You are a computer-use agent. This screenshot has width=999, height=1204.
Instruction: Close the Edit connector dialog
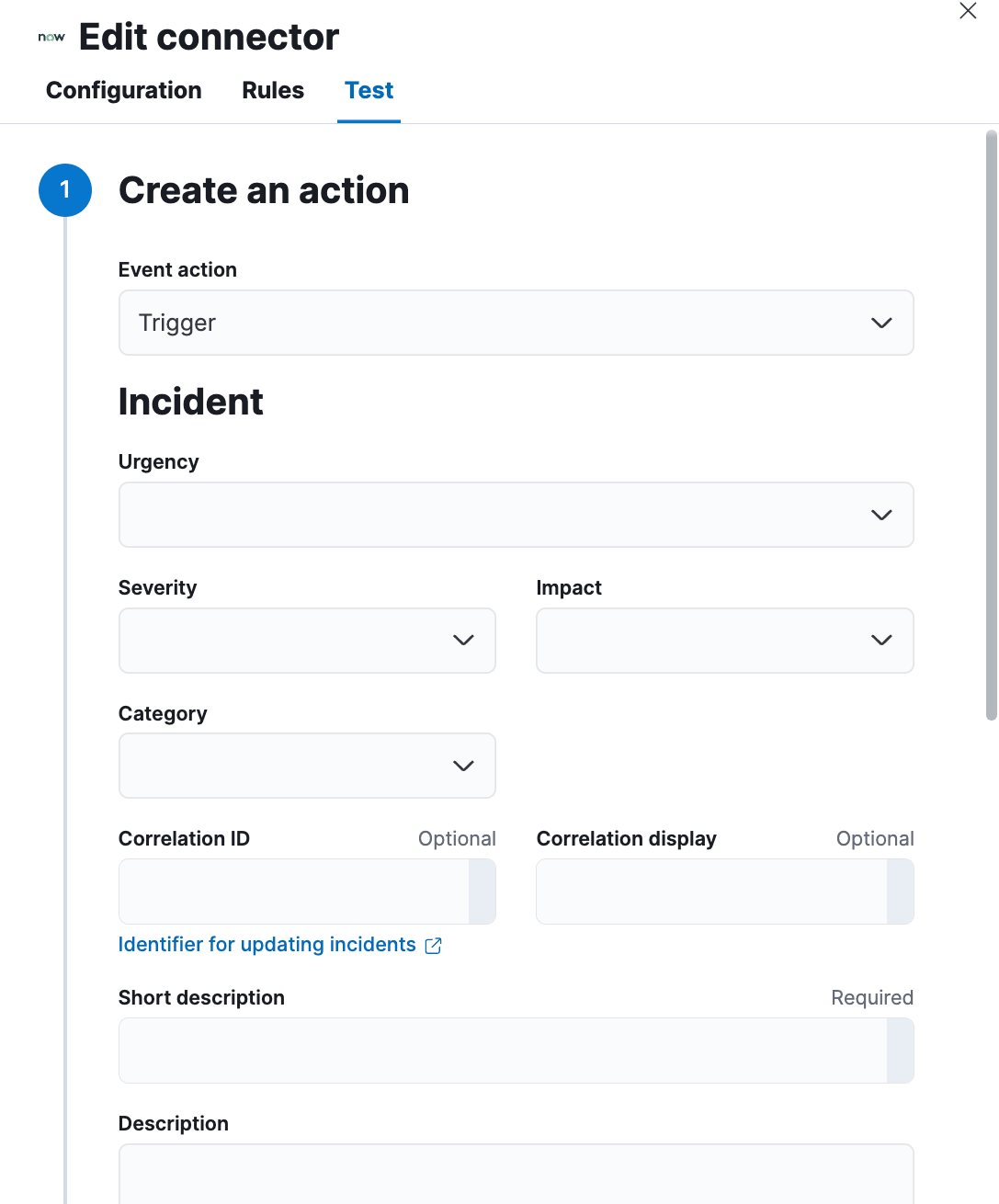point(967,11)
